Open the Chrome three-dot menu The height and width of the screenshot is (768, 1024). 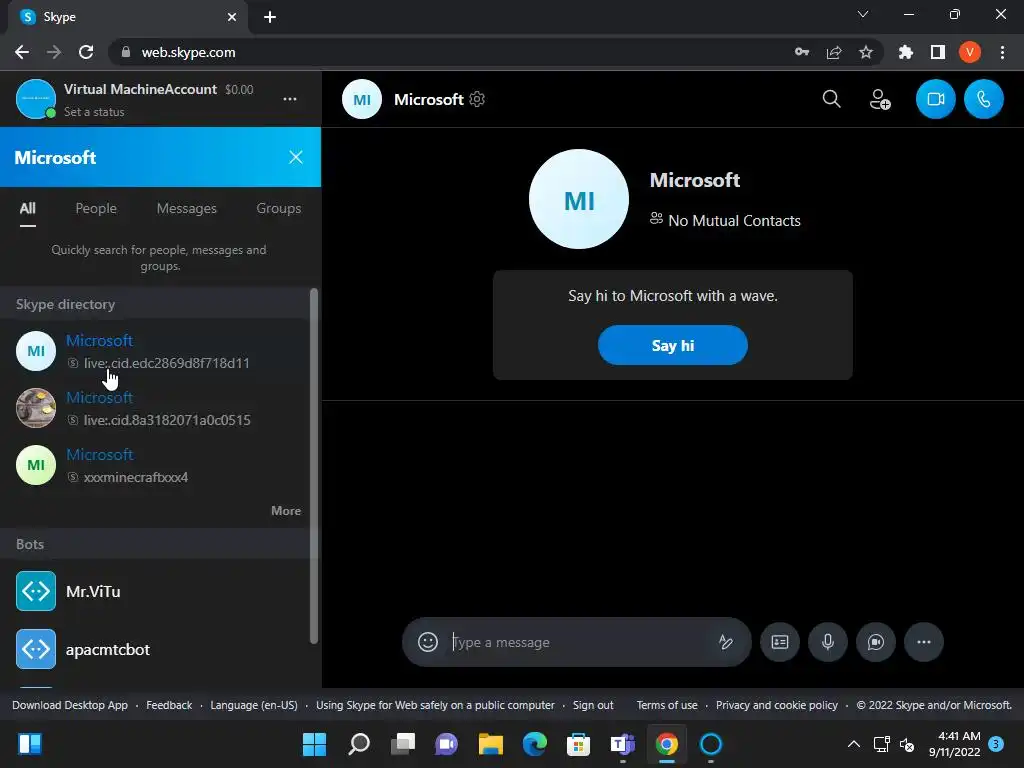1002,52
